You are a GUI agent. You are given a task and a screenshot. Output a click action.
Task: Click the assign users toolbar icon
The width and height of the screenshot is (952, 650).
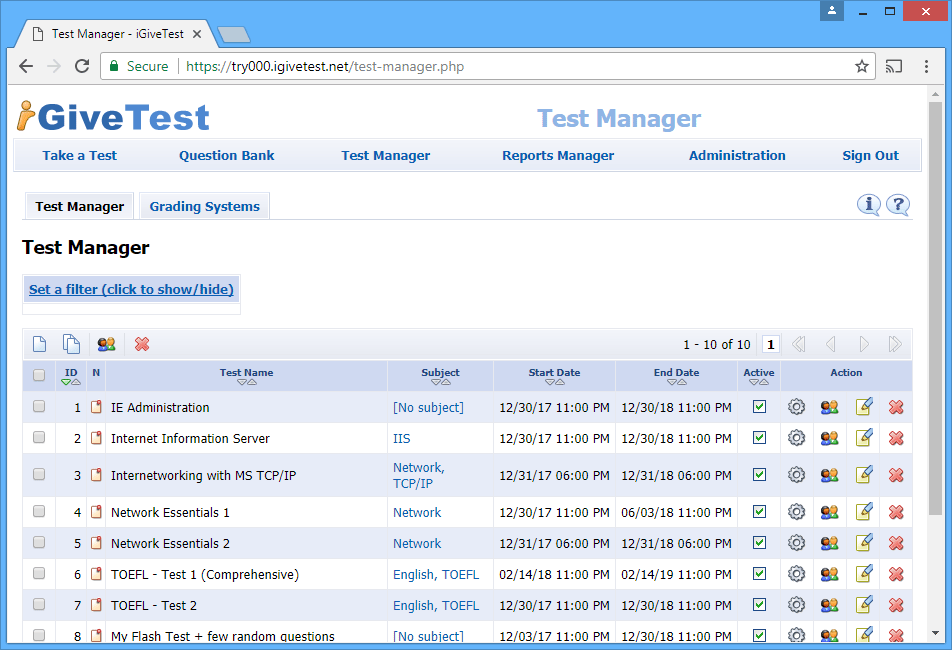pyautogui.click(x=105, y=343)
